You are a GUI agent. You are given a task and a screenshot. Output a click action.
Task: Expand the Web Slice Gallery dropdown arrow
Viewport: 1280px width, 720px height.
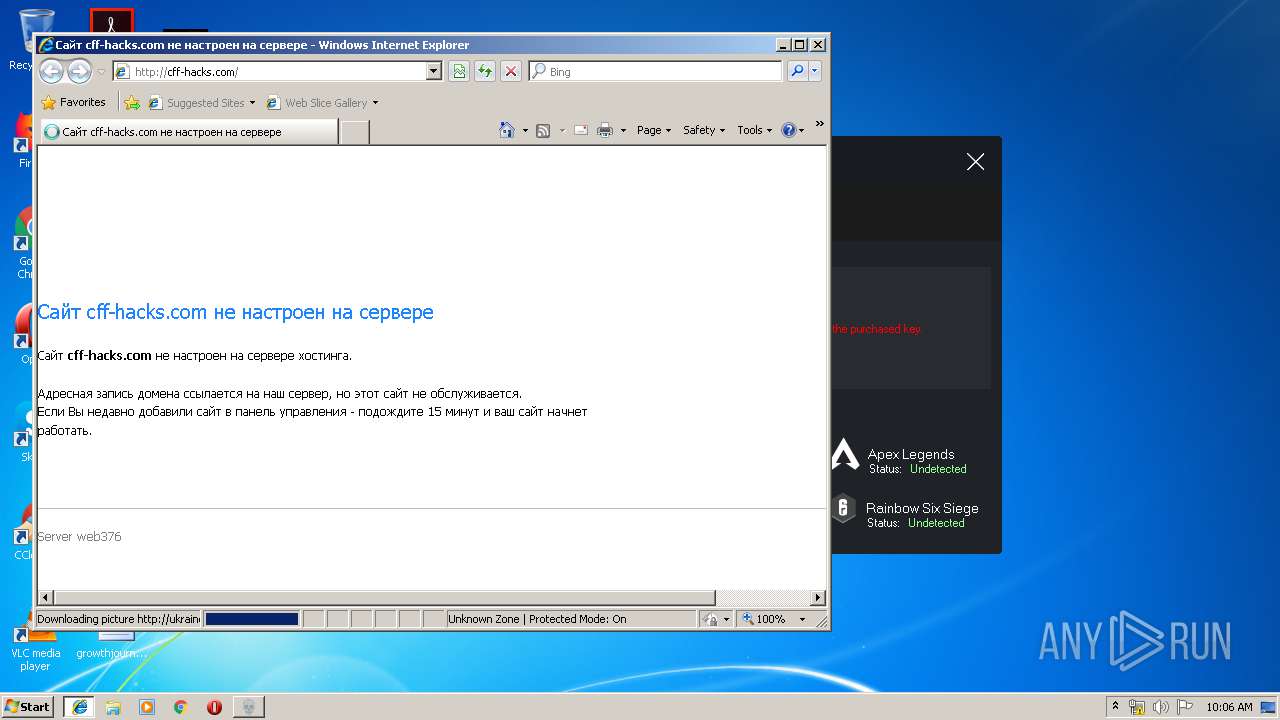376,102
